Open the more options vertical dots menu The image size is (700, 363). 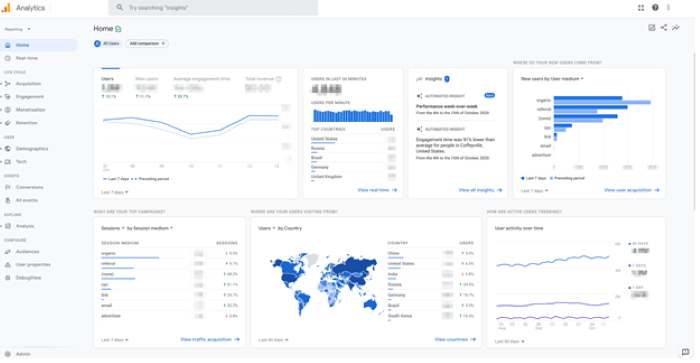pos(668,8)
